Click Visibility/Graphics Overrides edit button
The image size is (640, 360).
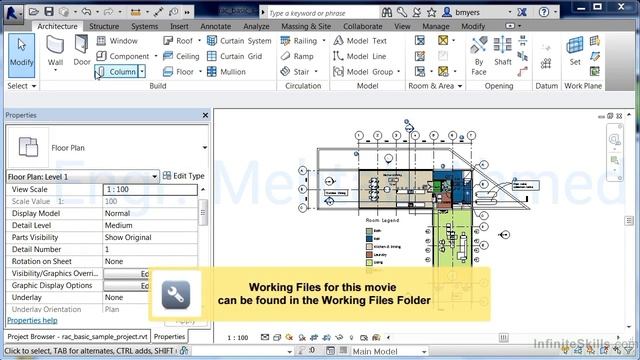[127, 273]
